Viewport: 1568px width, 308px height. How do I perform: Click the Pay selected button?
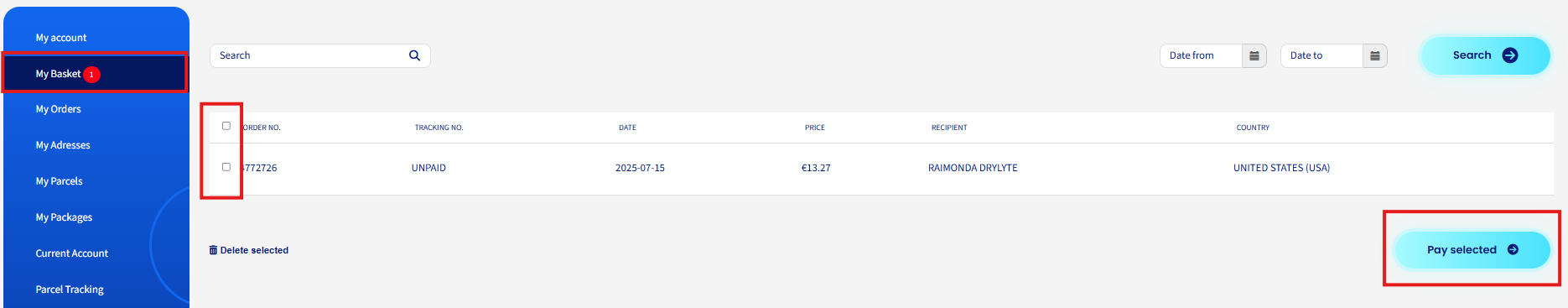click(x=1472, y=250)
